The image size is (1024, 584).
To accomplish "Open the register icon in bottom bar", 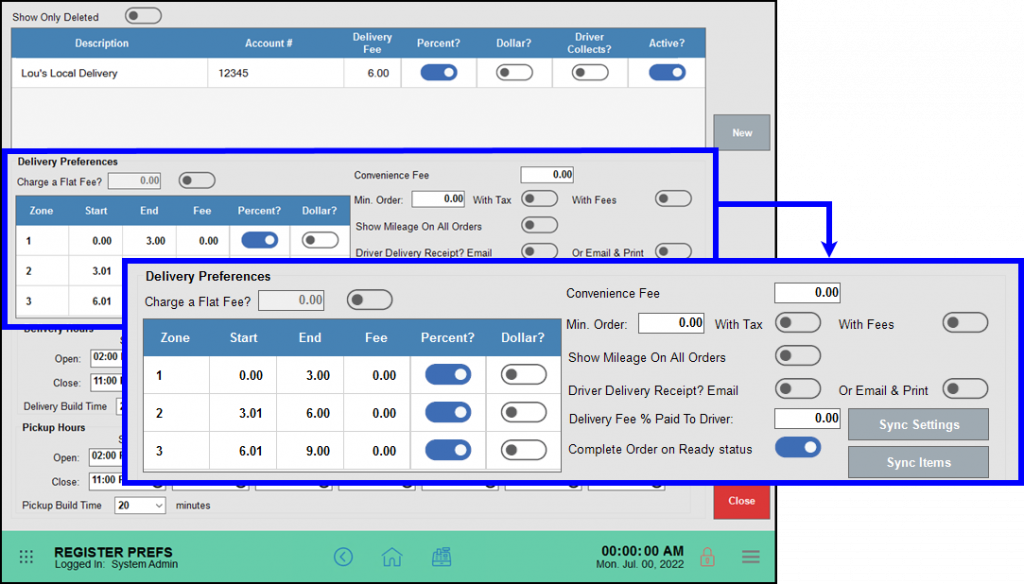I will click(x=441, y=557).
